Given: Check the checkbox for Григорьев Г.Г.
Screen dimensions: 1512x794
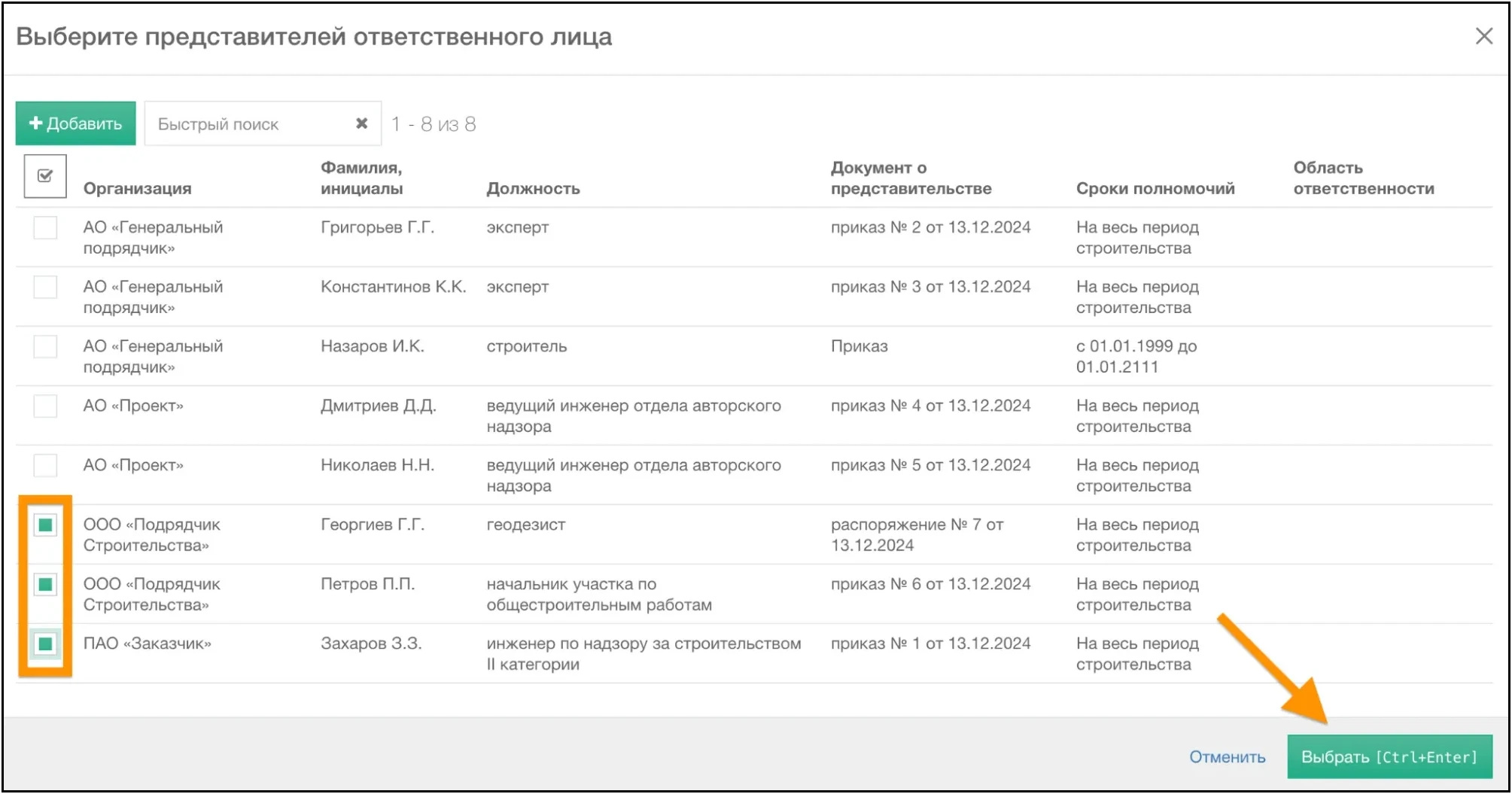Looking at the screenshot, I should pyautogui.click(x=44, y=227).
